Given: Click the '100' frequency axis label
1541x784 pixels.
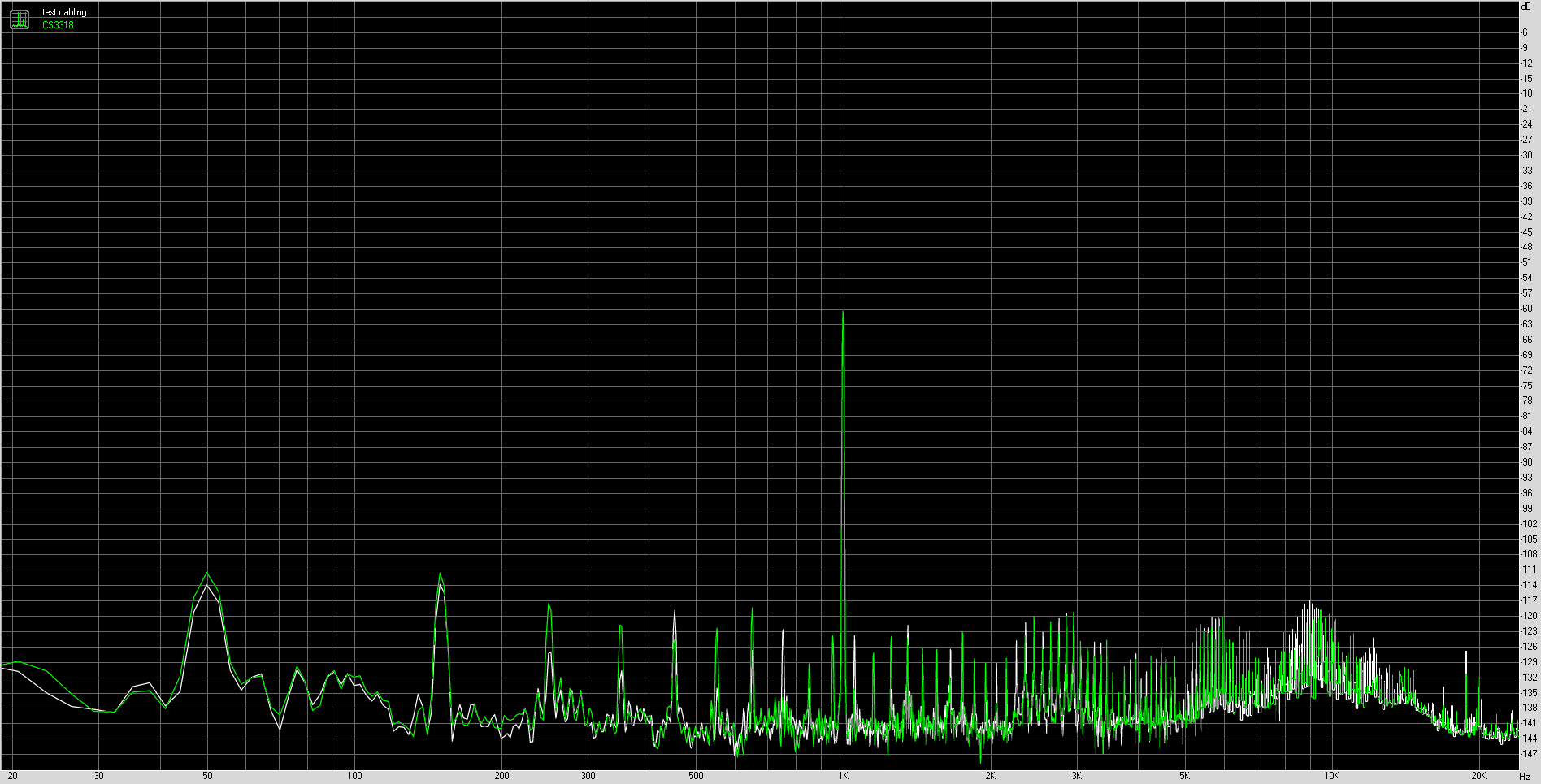Looking at the screenshot, I should 354,776.
